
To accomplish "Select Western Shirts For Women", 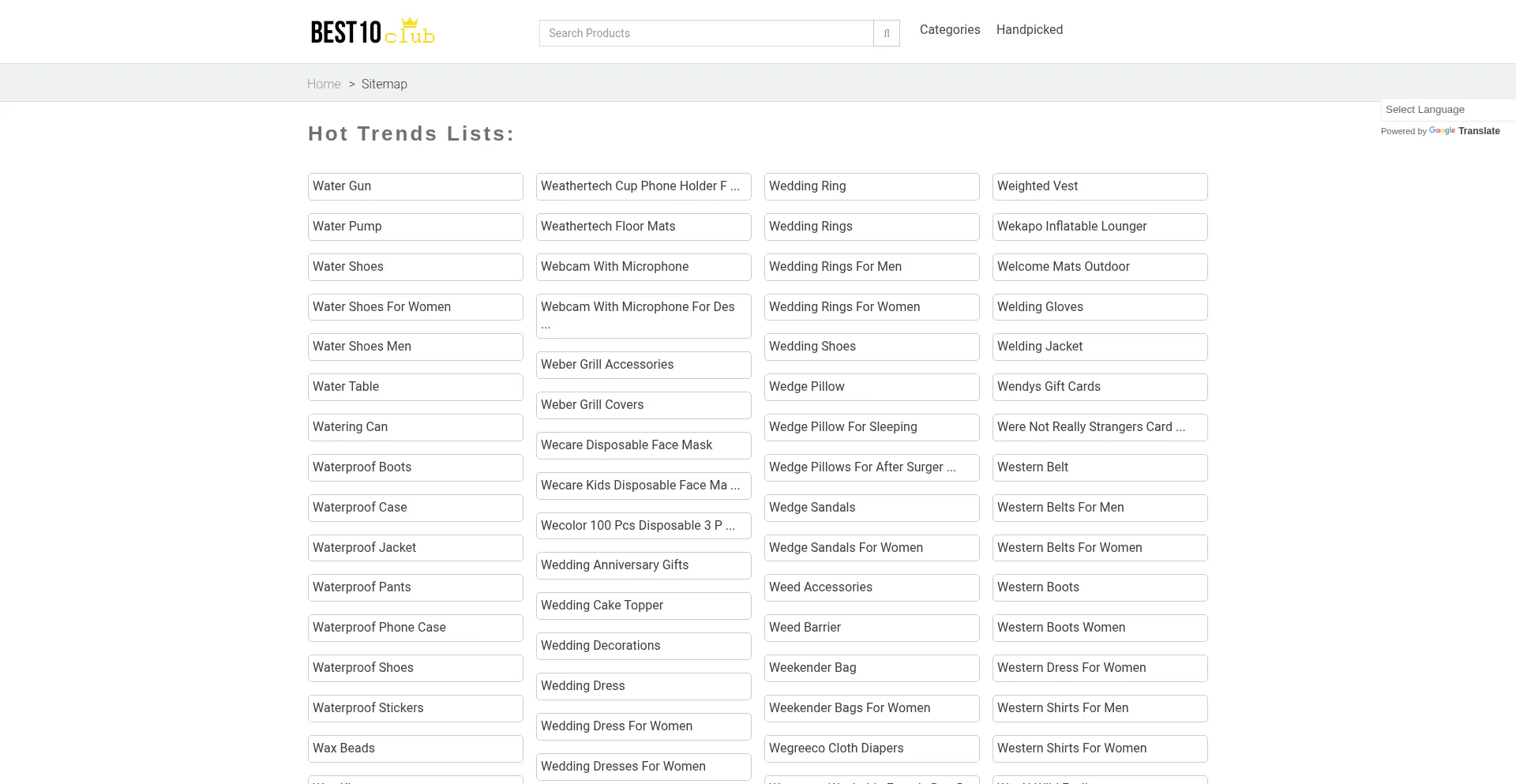I will click(x=1100, y=748).
